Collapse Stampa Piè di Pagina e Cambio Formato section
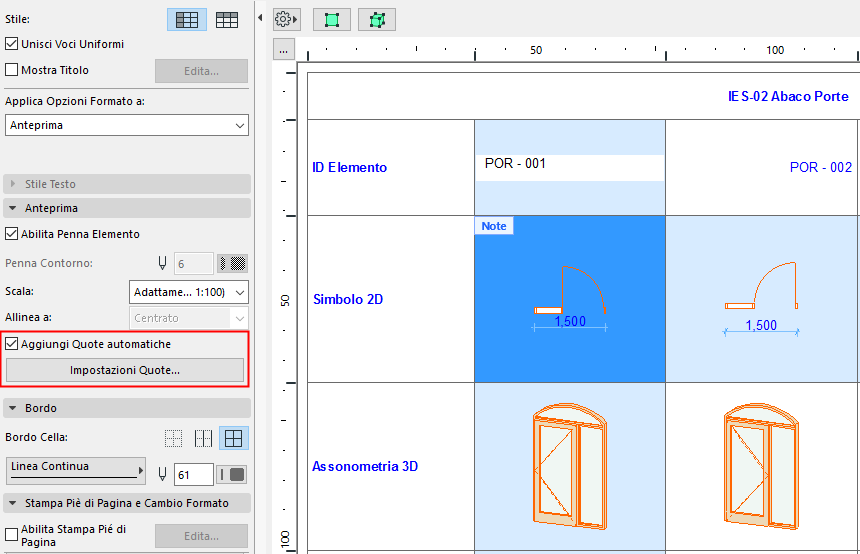 [x=127, y=503]
